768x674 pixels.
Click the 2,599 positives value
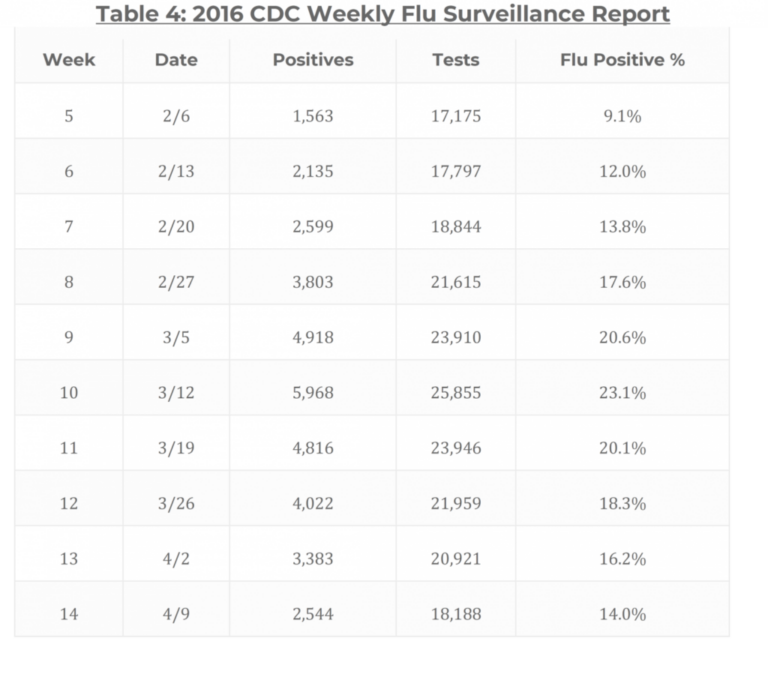coord(313,227)
